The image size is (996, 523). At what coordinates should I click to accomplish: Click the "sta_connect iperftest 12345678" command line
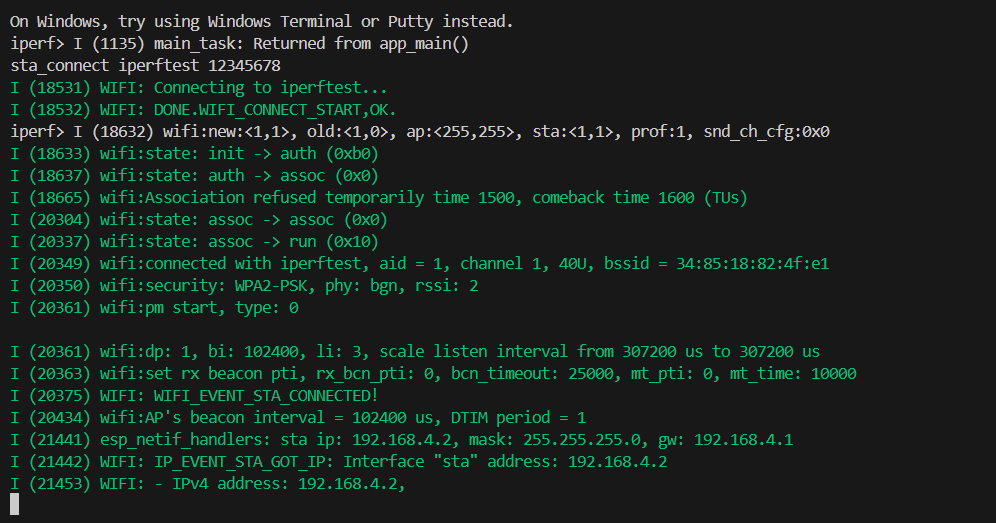[x=145, y=66]
